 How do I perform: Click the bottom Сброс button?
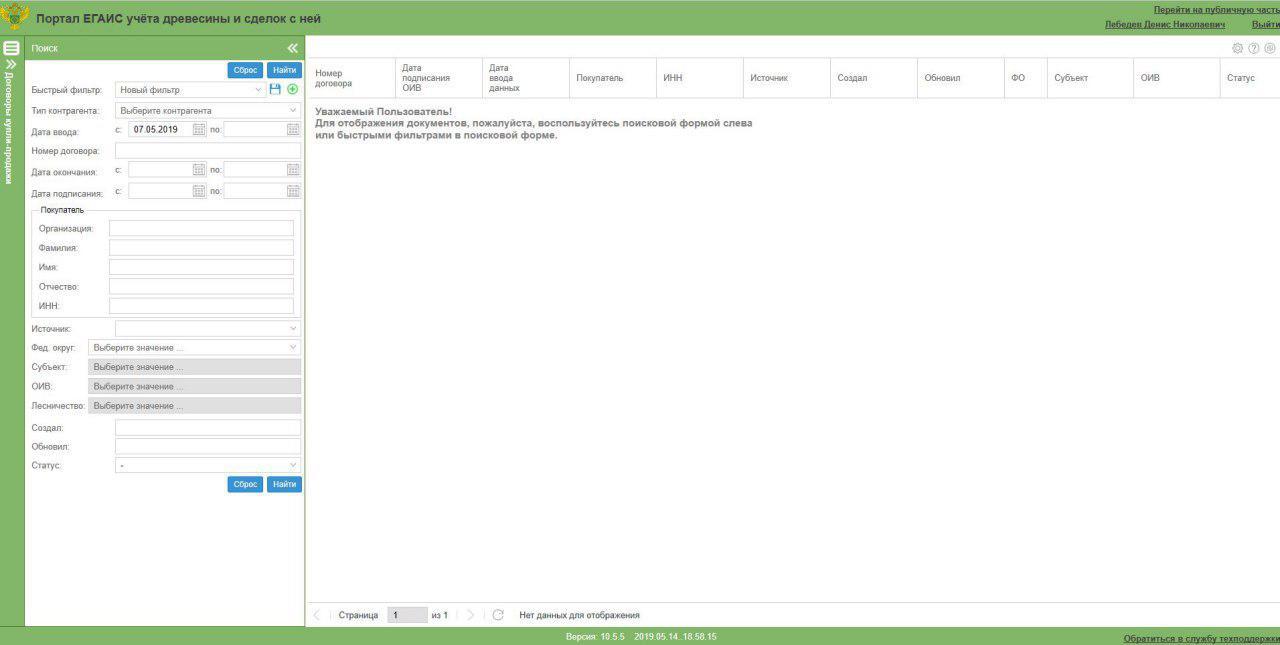point(245,484)
